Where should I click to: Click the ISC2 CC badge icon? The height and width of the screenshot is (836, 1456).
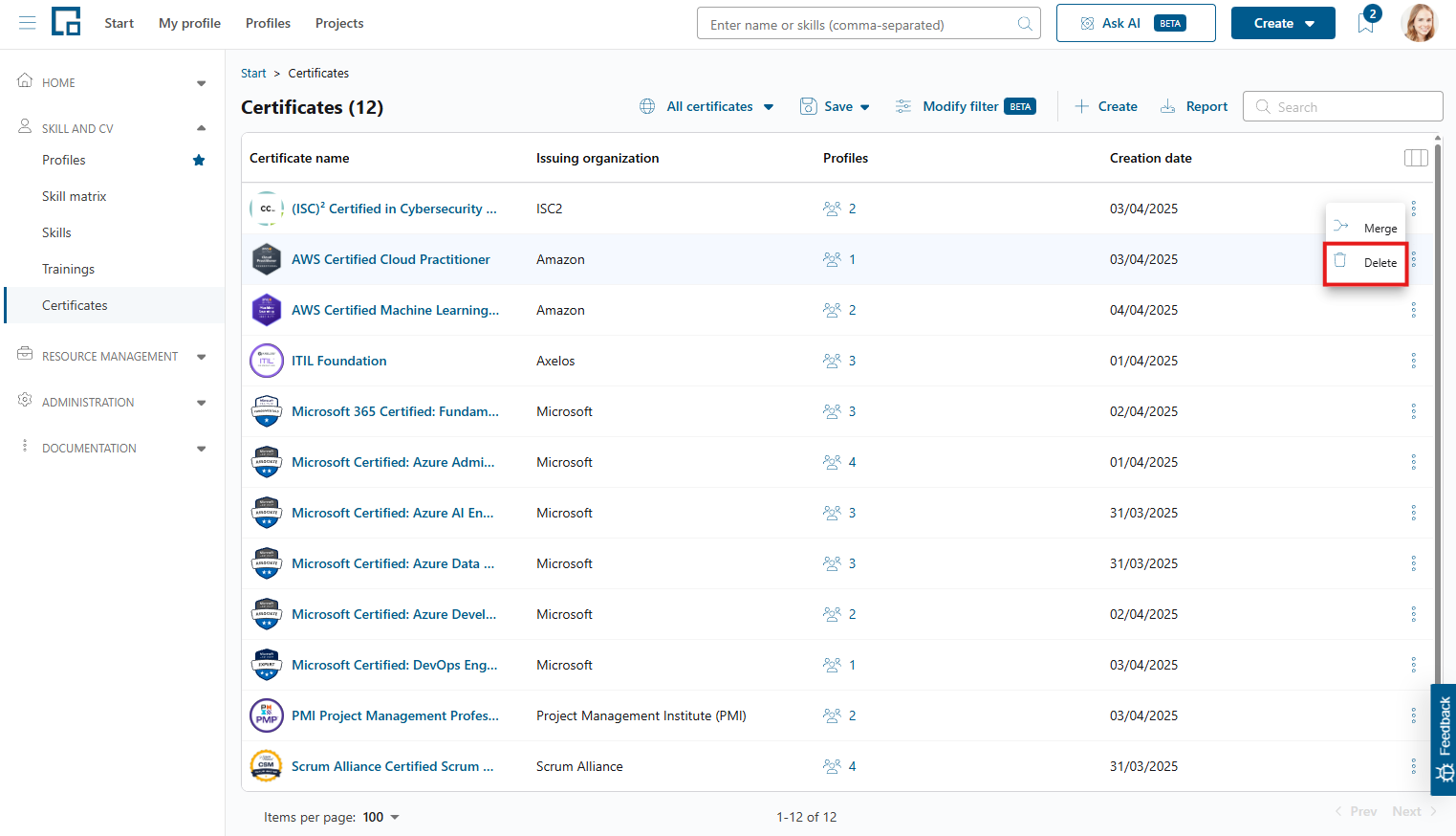(x=267, y=209)
